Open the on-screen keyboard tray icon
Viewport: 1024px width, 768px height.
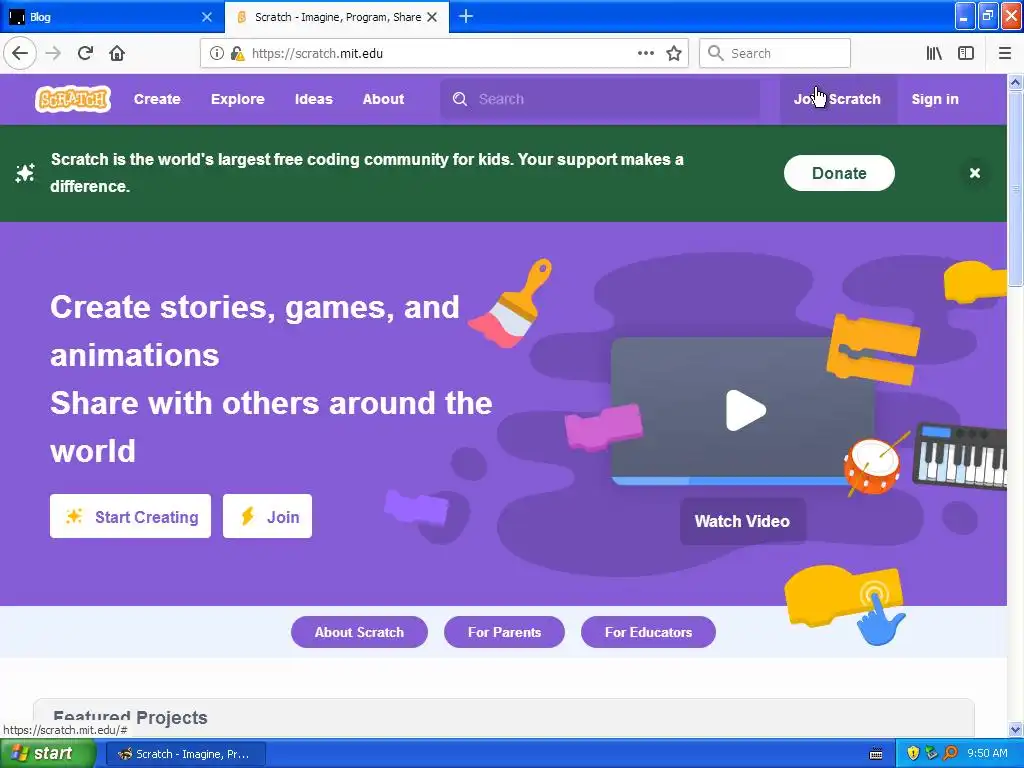pyautogui.click(x=876, y=754)
